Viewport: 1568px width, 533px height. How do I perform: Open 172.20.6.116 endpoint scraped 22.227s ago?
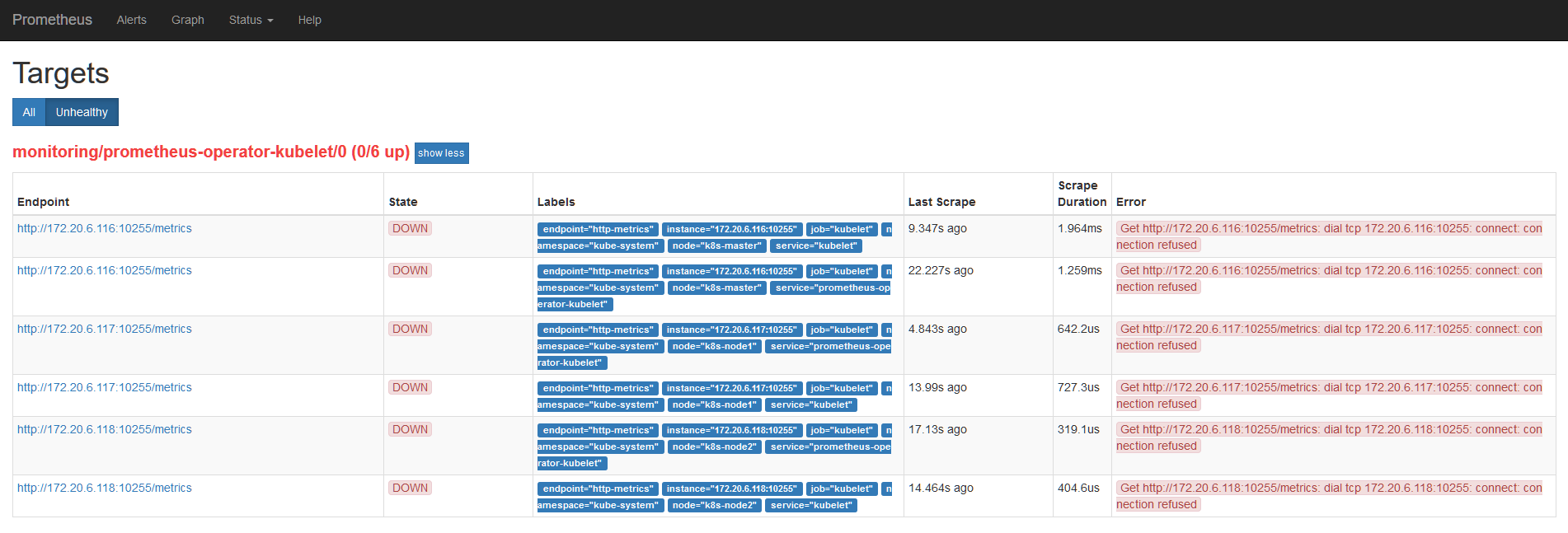click(x=105, y=270)
